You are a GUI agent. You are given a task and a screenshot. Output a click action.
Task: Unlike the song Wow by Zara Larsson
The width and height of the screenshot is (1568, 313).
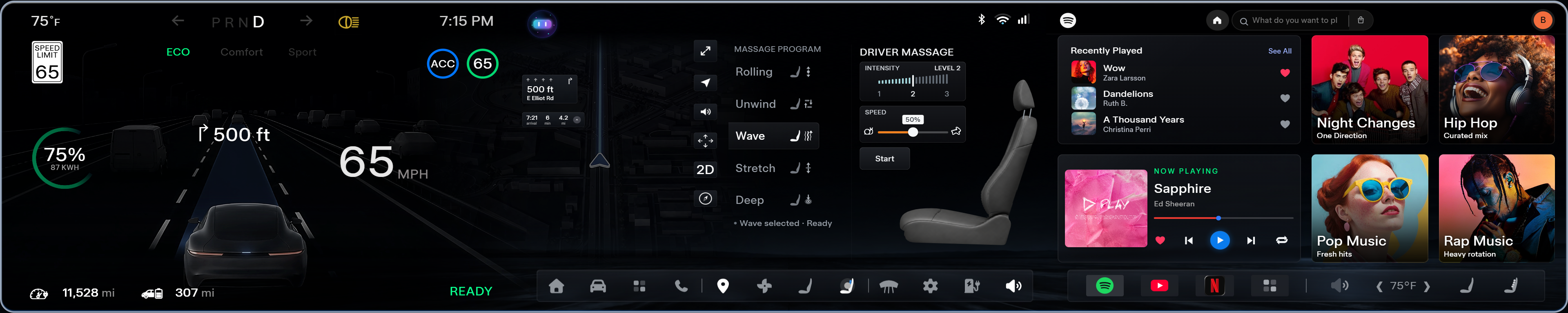(1284, 72)
